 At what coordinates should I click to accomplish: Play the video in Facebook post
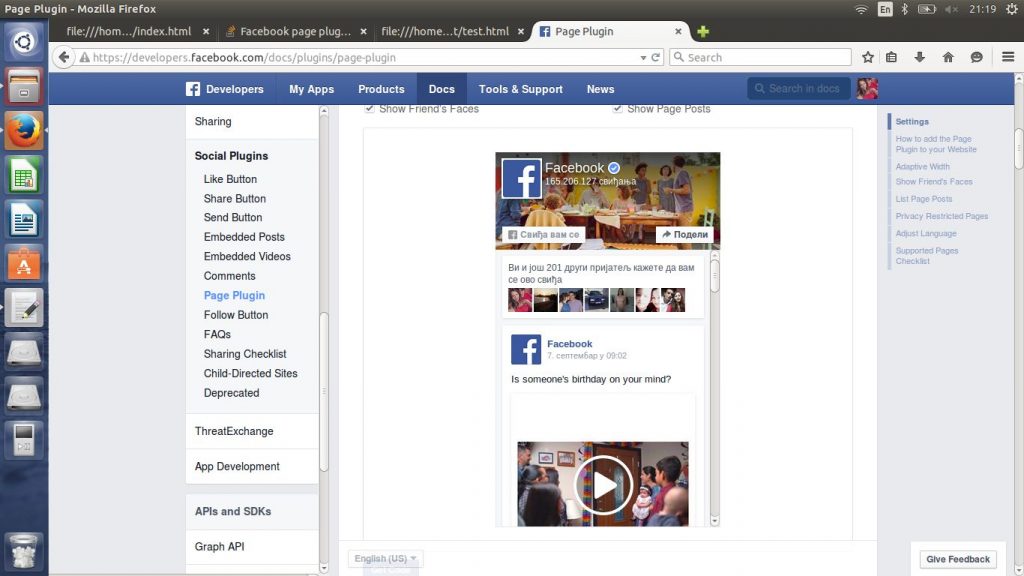[x=602, y=484]
